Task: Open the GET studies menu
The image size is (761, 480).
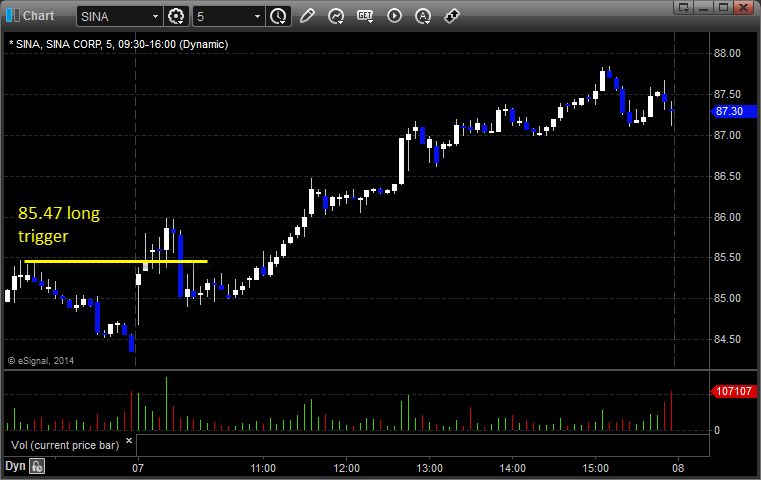Action: pos(365,16)
